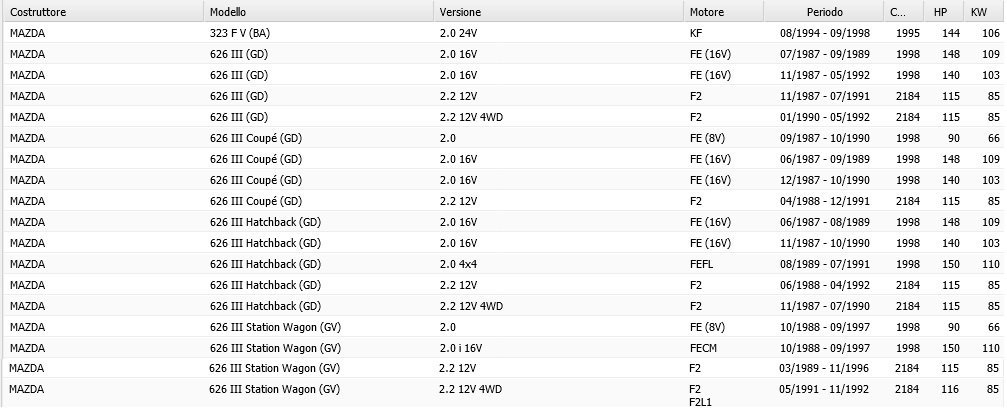This screenshot has height=415, width=1007.
Task: Click period 05/1991 - 11/1992 cell
Action: pyautogui.click(x=823, y=389)
